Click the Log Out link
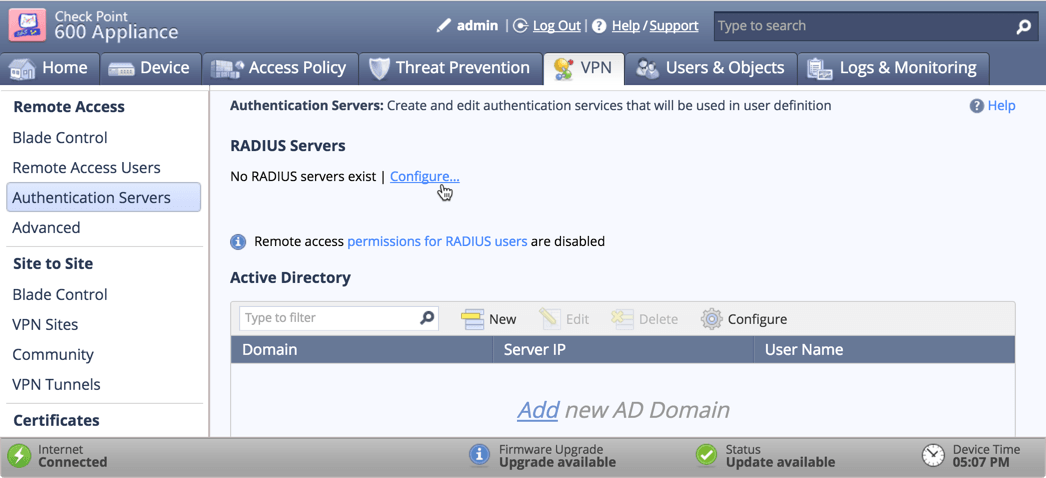The width and height of the screenshot is (1046, 478). click(557, 26)
